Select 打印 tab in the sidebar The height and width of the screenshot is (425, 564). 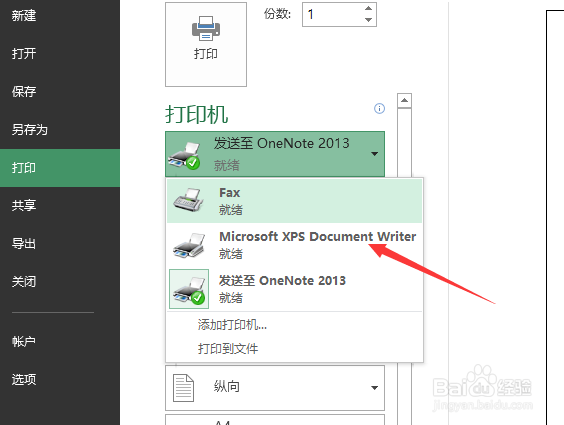[60, 168]
